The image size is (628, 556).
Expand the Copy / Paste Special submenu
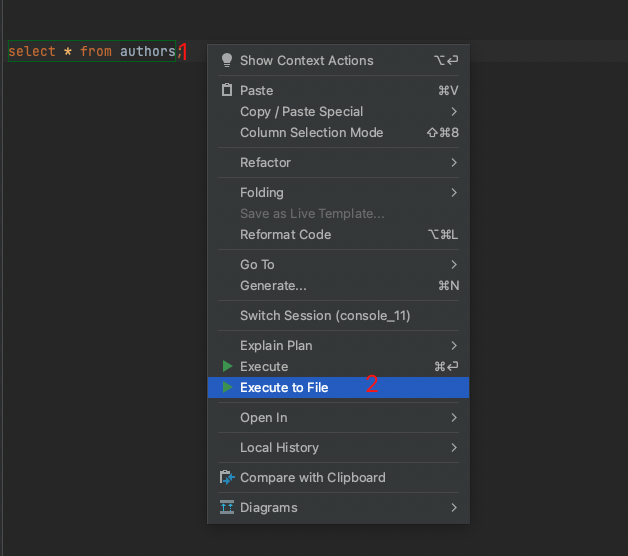pos(454,111)
